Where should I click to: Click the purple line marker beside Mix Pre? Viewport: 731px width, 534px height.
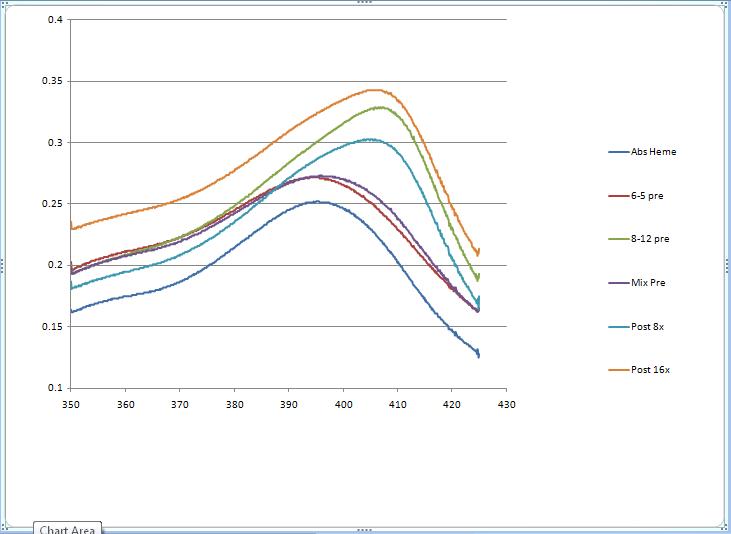(x=618, y=283)
